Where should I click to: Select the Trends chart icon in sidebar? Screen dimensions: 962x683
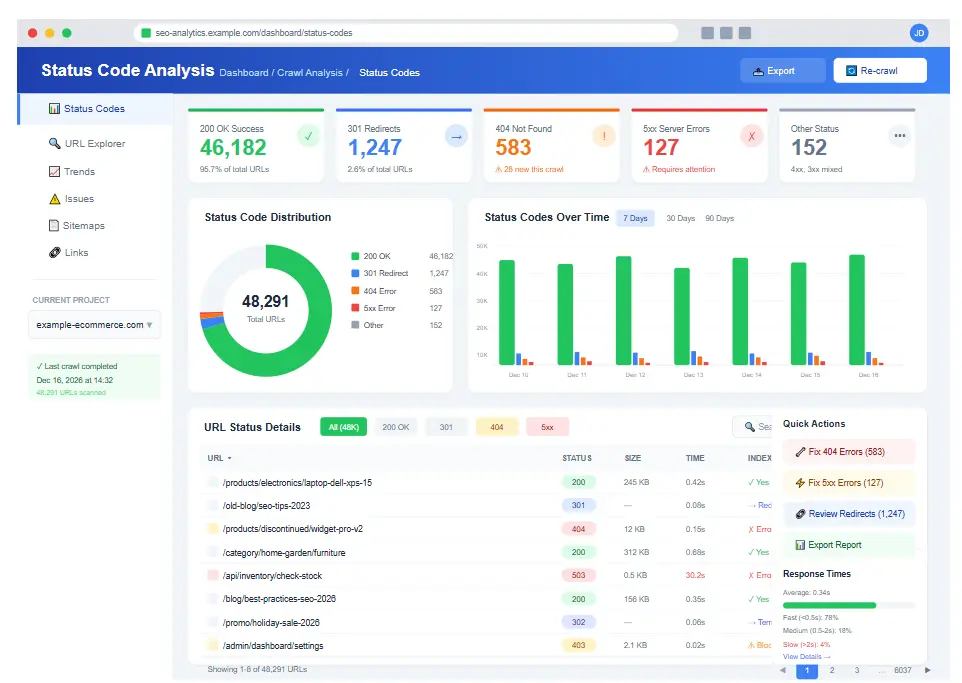(54, 172)
